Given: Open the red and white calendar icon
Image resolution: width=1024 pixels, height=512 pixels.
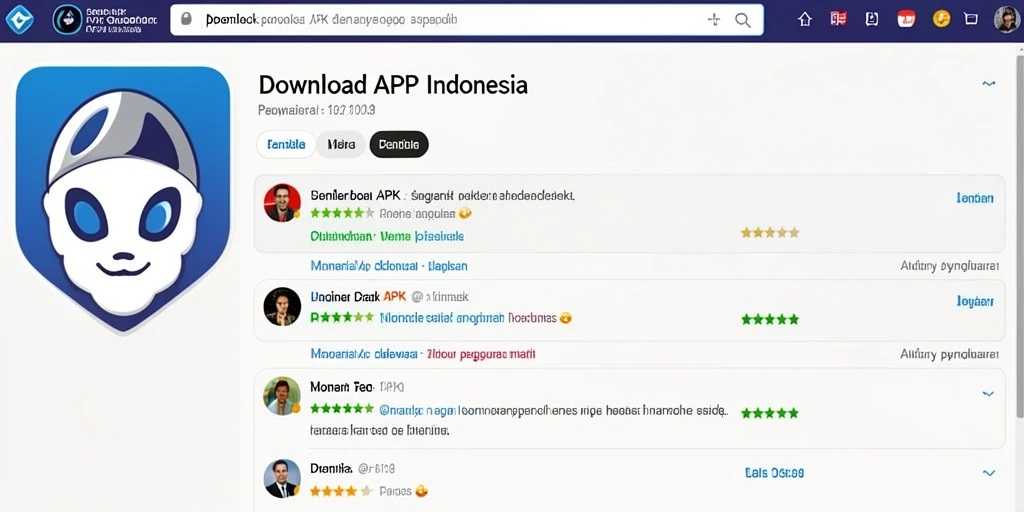Looking at the screenshot, I should [x=906, y=19].
